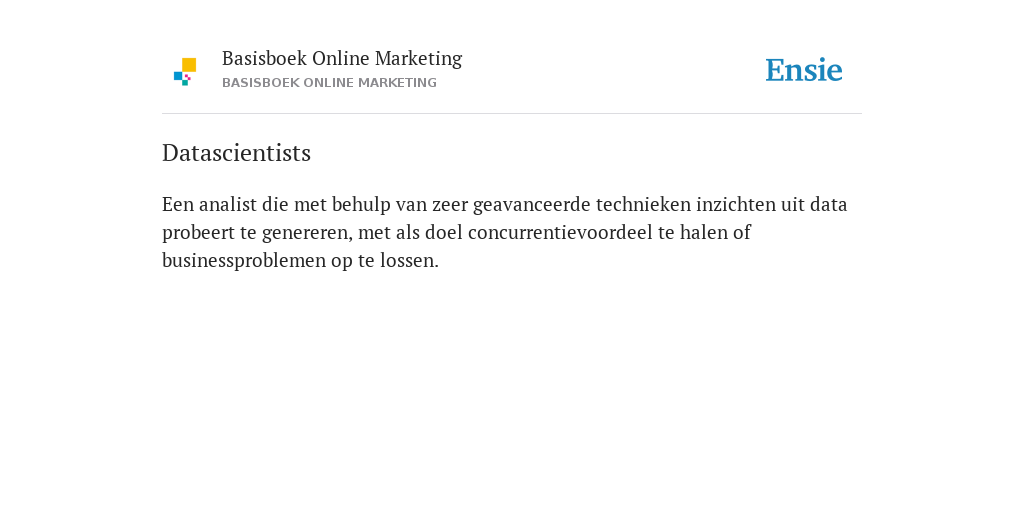
Task: Click the word 'technieken' in the paragraph
Action: pyautogui.click(x=643, y=204)
